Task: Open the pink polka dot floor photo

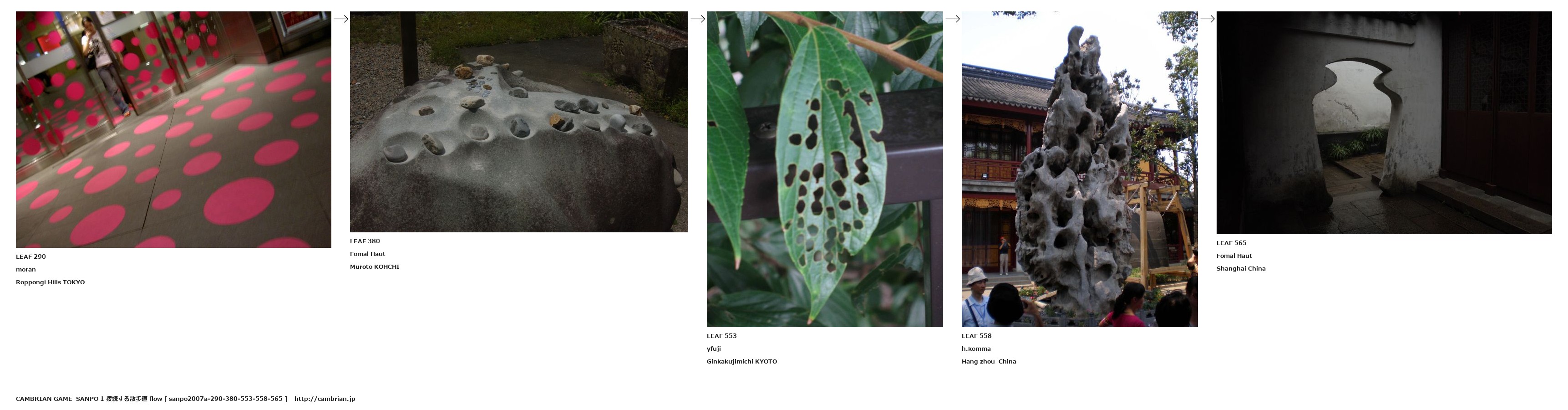Action: click(x=173, y=129)
